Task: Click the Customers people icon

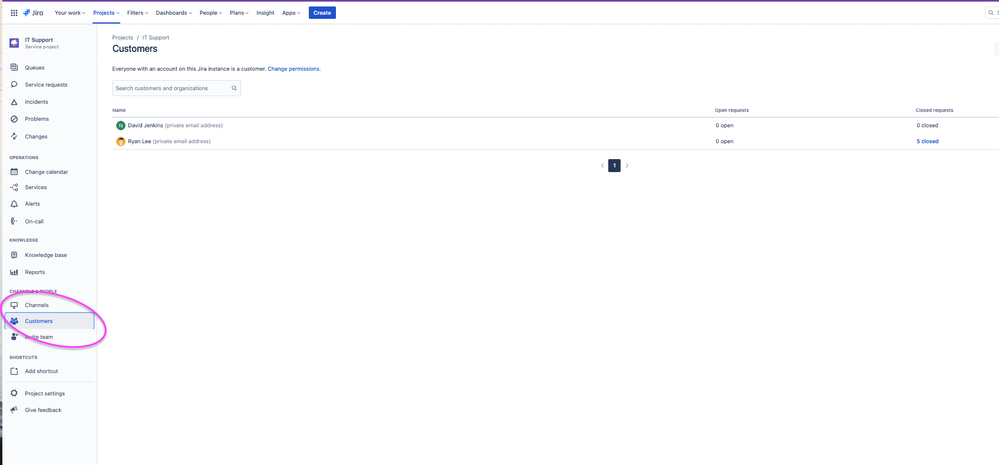Action: click(14, 321)
